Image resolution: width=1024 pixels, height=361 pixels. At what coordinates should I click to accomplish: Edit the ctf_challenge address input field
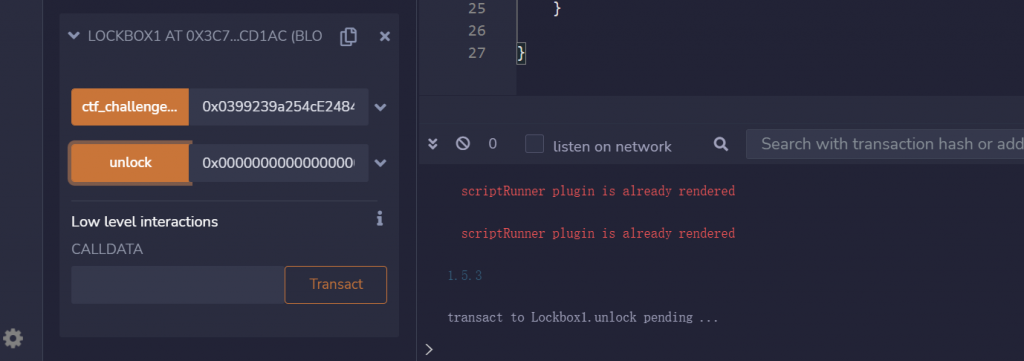279,107
